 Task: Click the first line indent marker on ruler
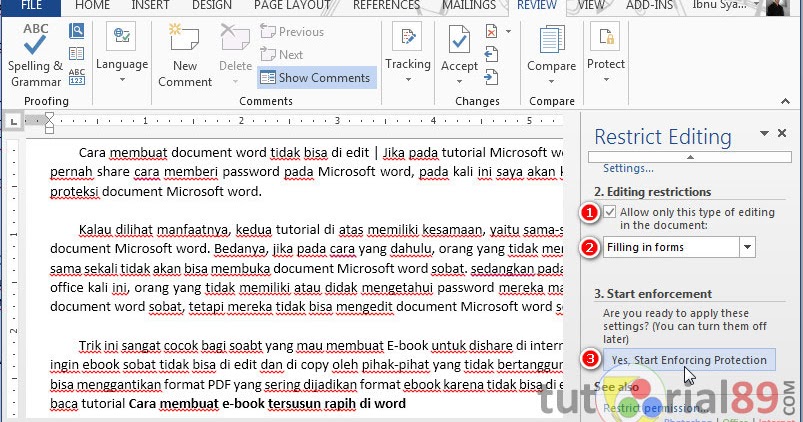coord(49,118)
